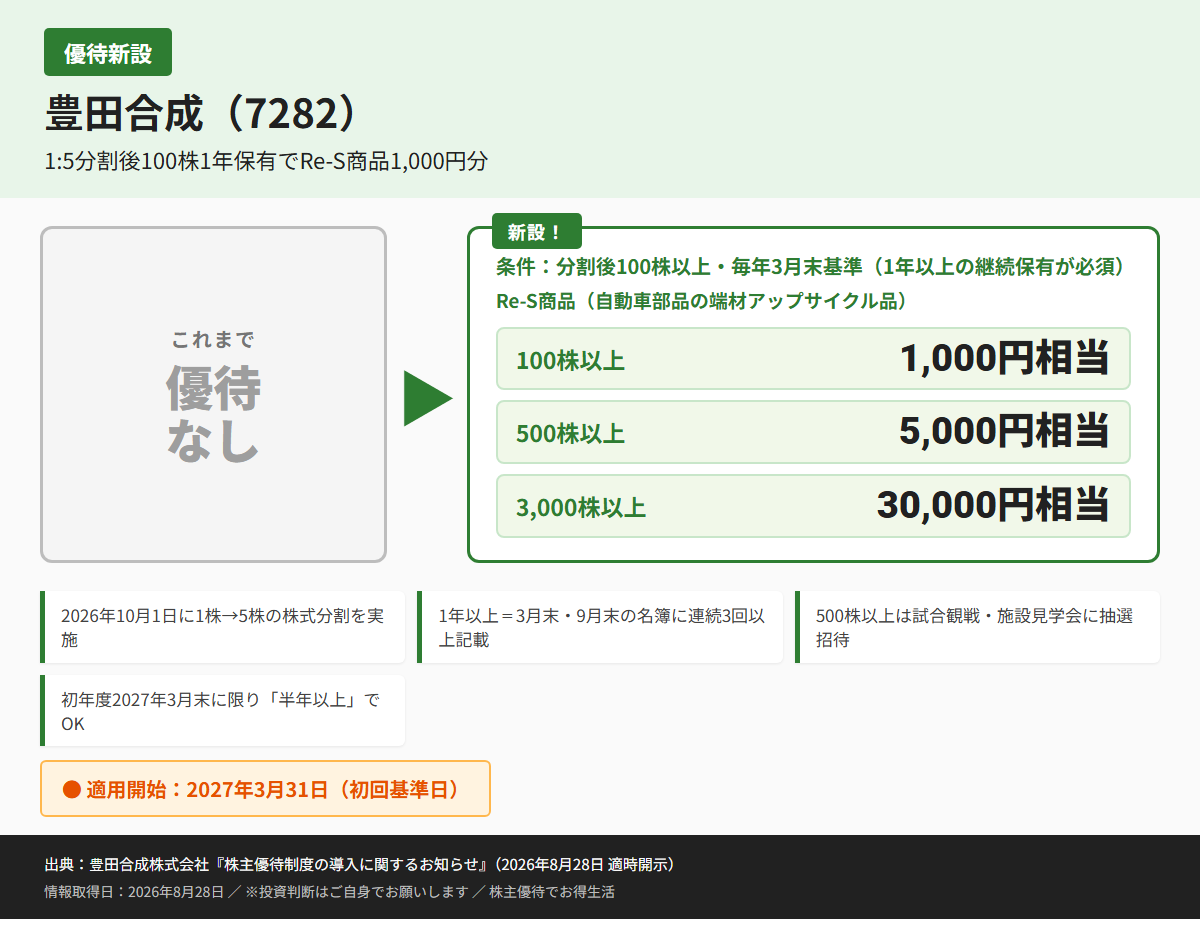Click the green right-pointing arrow icon
Image resolution: width=1200 pixels, height=936 pixels.
tap(428, 398)
